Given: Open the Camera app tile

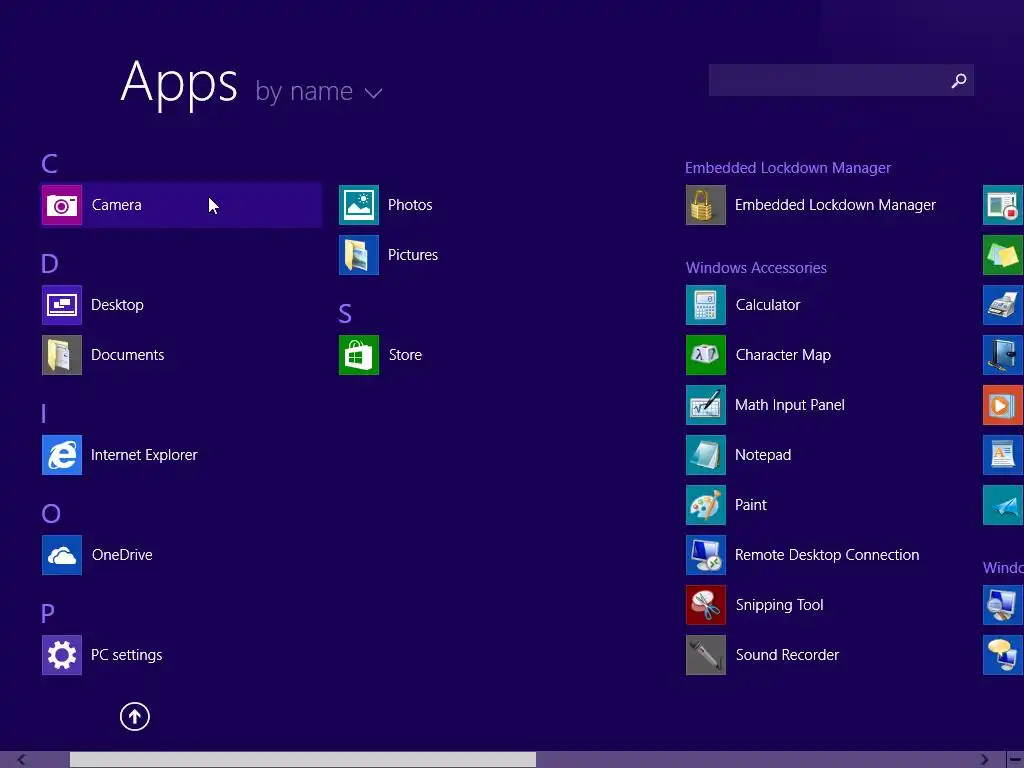Looking at the screenshot, I should [x=181, y=205].
